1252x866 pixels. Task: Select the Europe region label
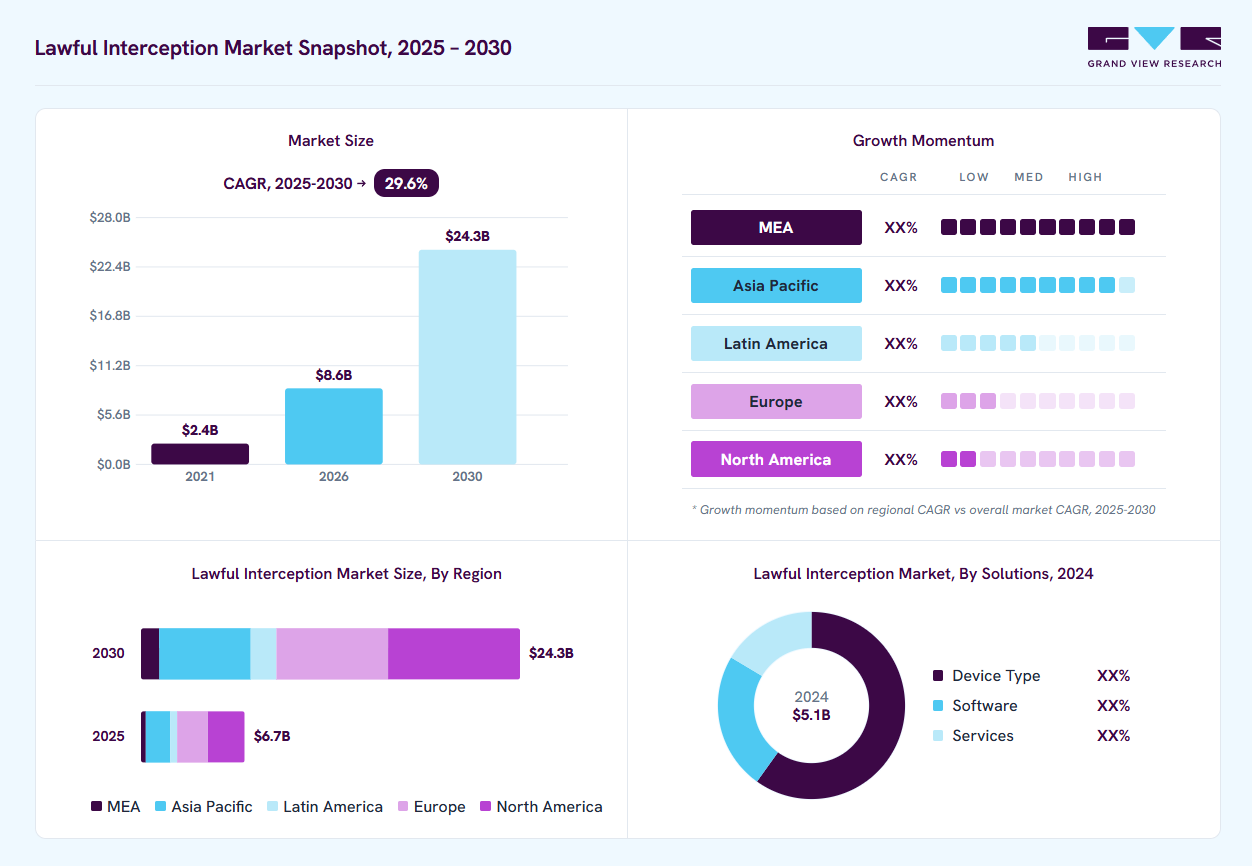coord(776,401)
